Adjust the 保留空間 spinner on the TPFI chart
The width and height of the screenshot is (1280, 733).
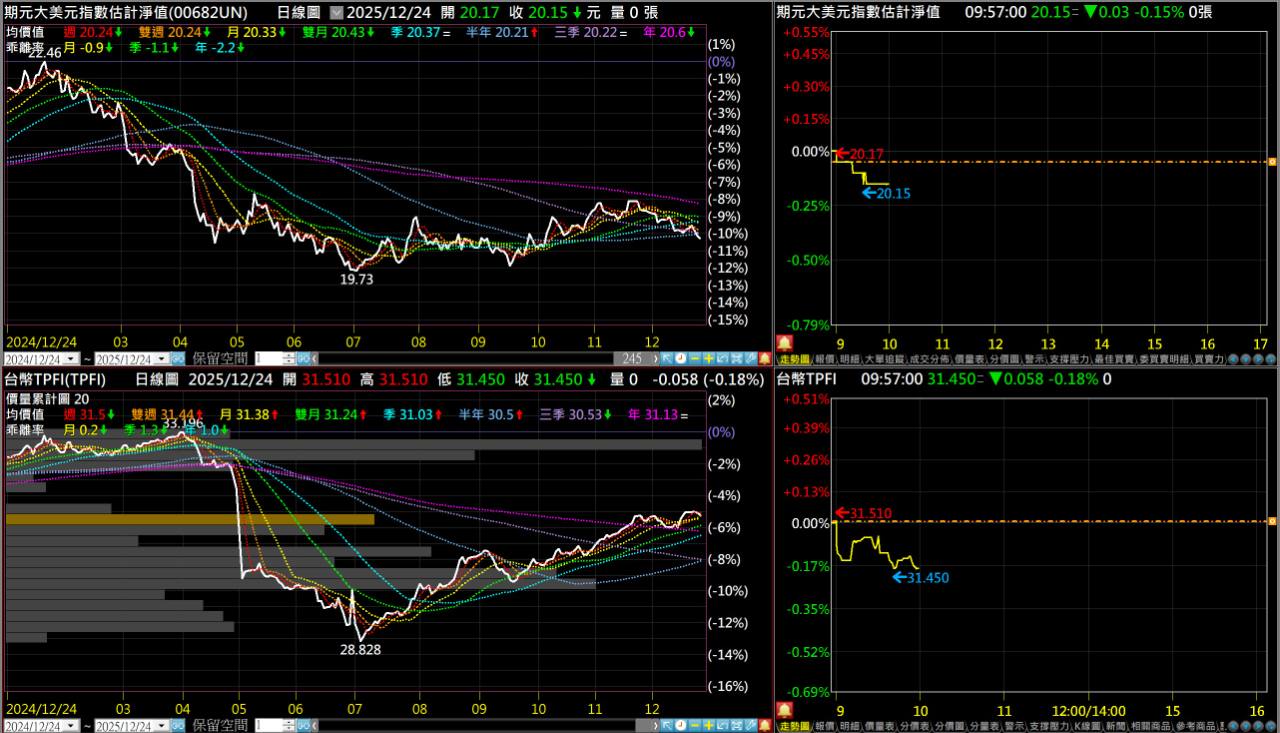[290, 725]
